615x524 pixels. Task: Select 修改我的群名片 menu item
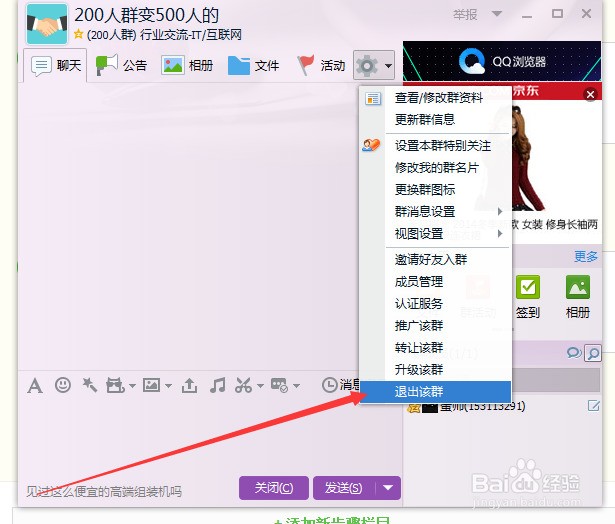[435, 167]
